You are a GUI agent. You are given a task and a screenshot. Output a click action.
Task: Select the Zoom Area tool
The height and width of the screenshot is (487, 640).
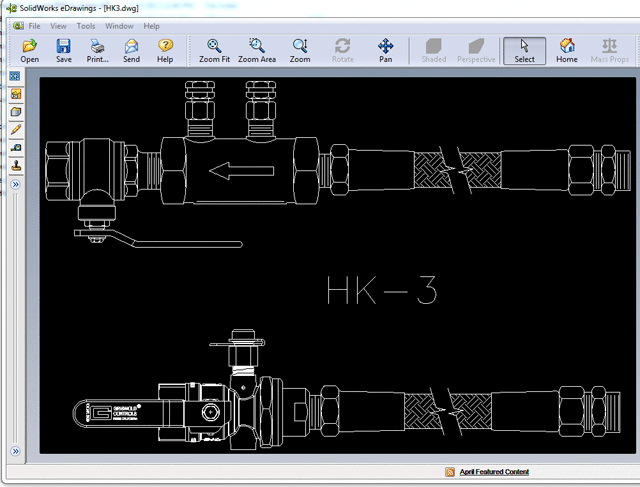click(257, 51)
